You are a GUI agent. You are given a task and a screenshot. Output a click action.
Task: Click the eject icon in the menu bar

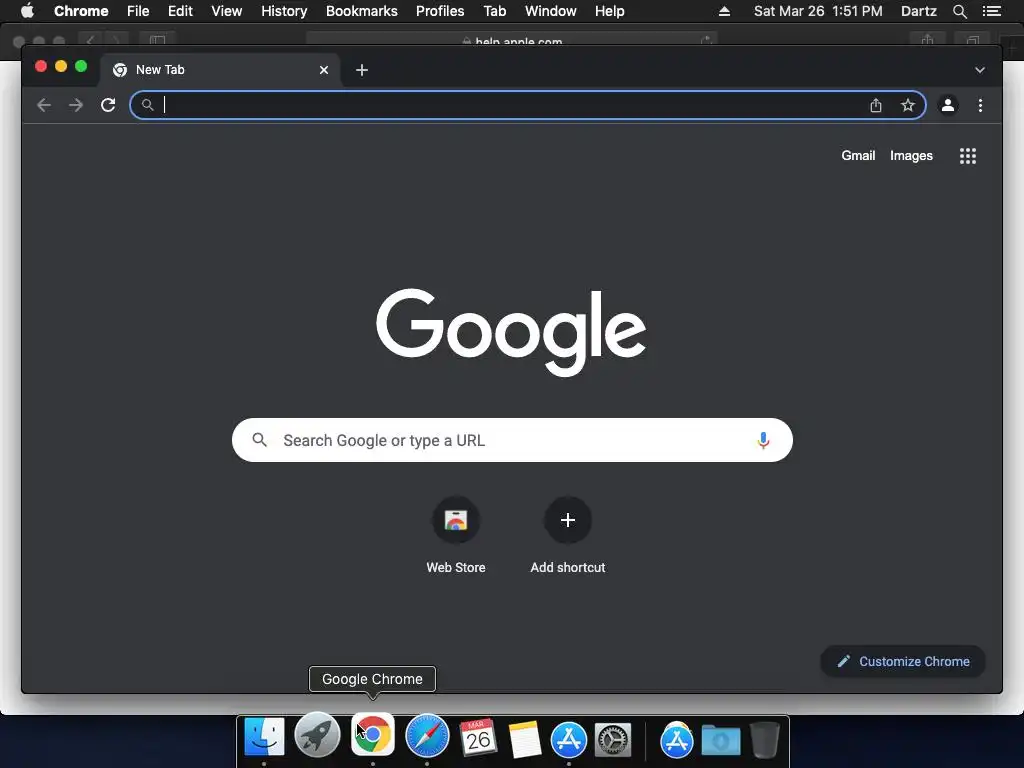[724, 11]
